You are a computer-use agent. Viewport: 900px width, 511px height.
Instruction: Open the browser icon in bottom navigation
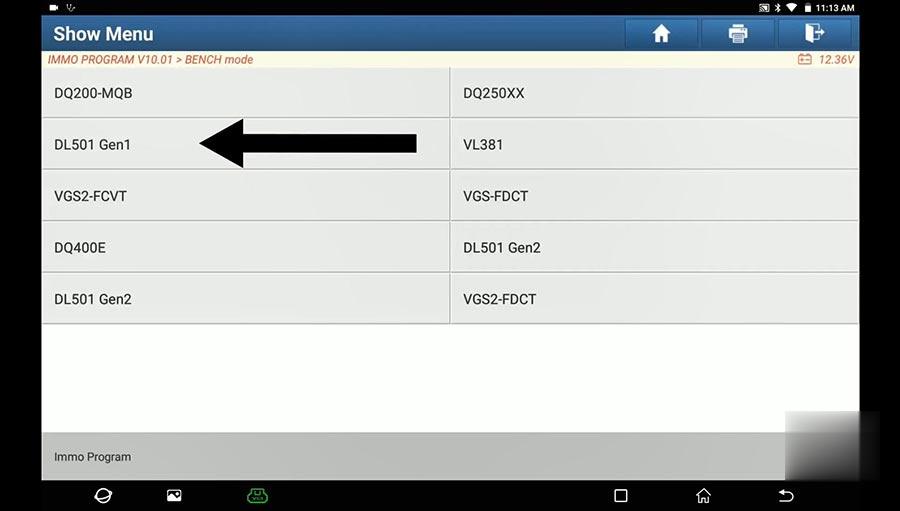pos(103,495)
